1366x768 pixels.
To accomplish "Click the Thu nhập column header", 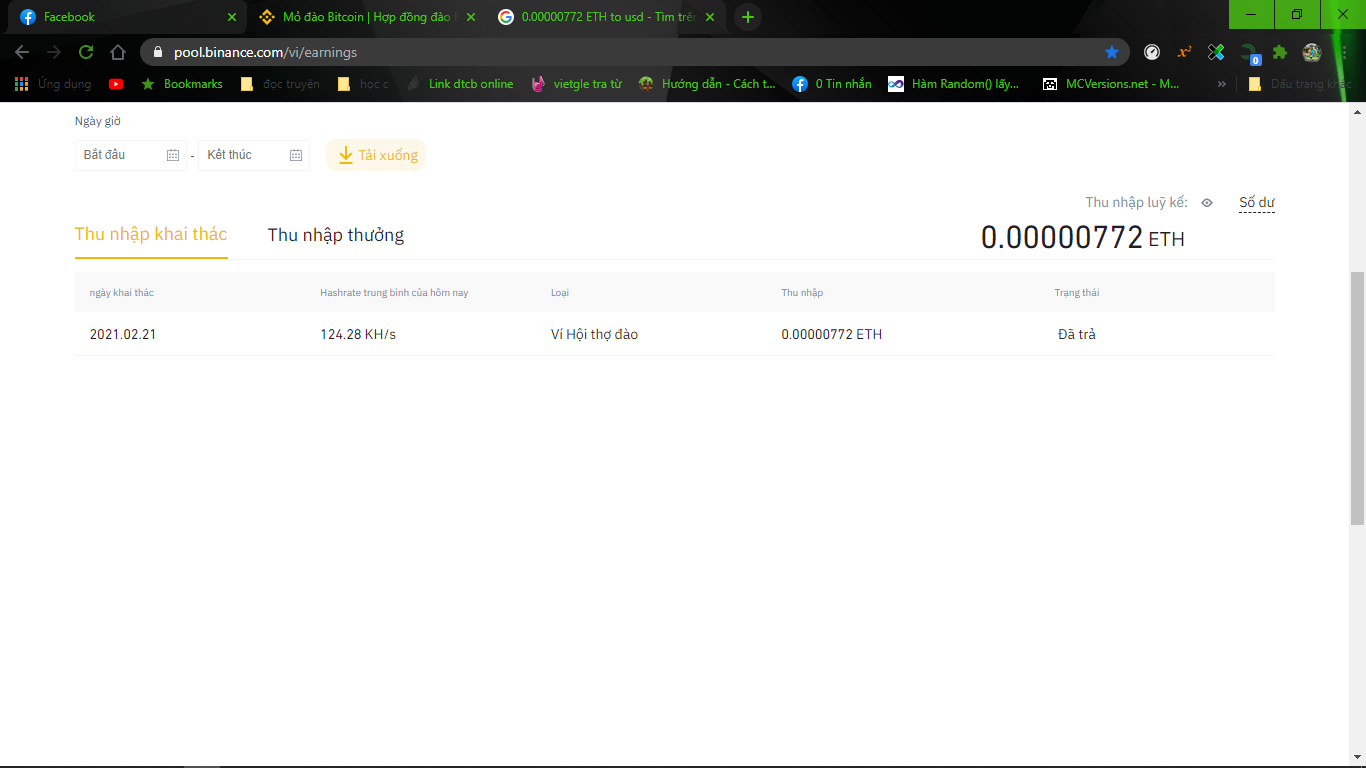I will [x=802, y=292].
